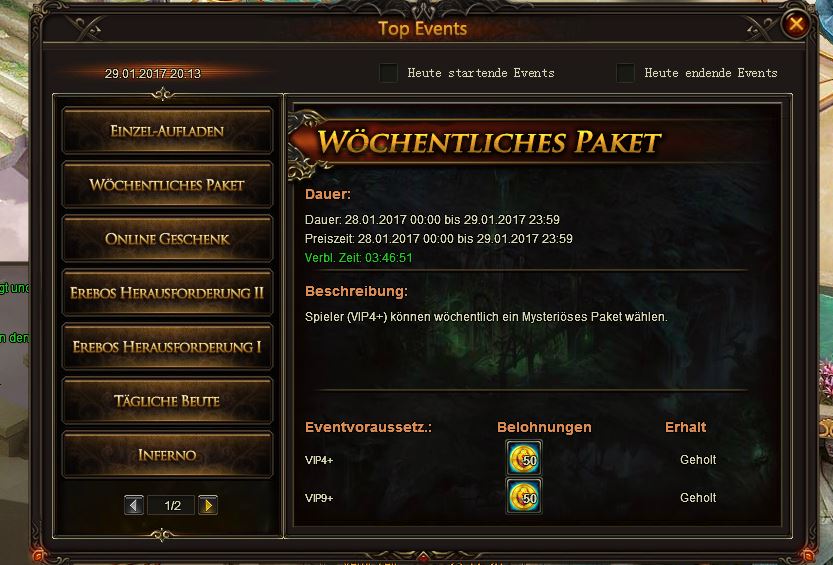Go to next events page arrow

tap(208, 505)
